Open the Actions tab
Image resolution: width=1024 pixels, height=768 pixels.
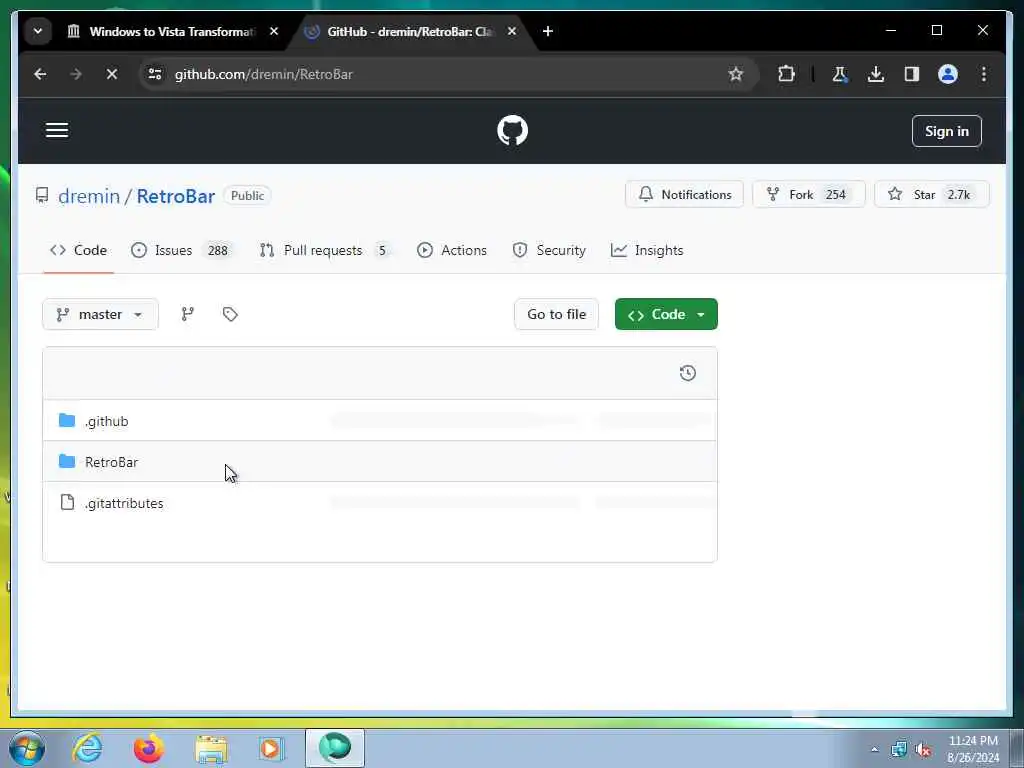point(452,250)
